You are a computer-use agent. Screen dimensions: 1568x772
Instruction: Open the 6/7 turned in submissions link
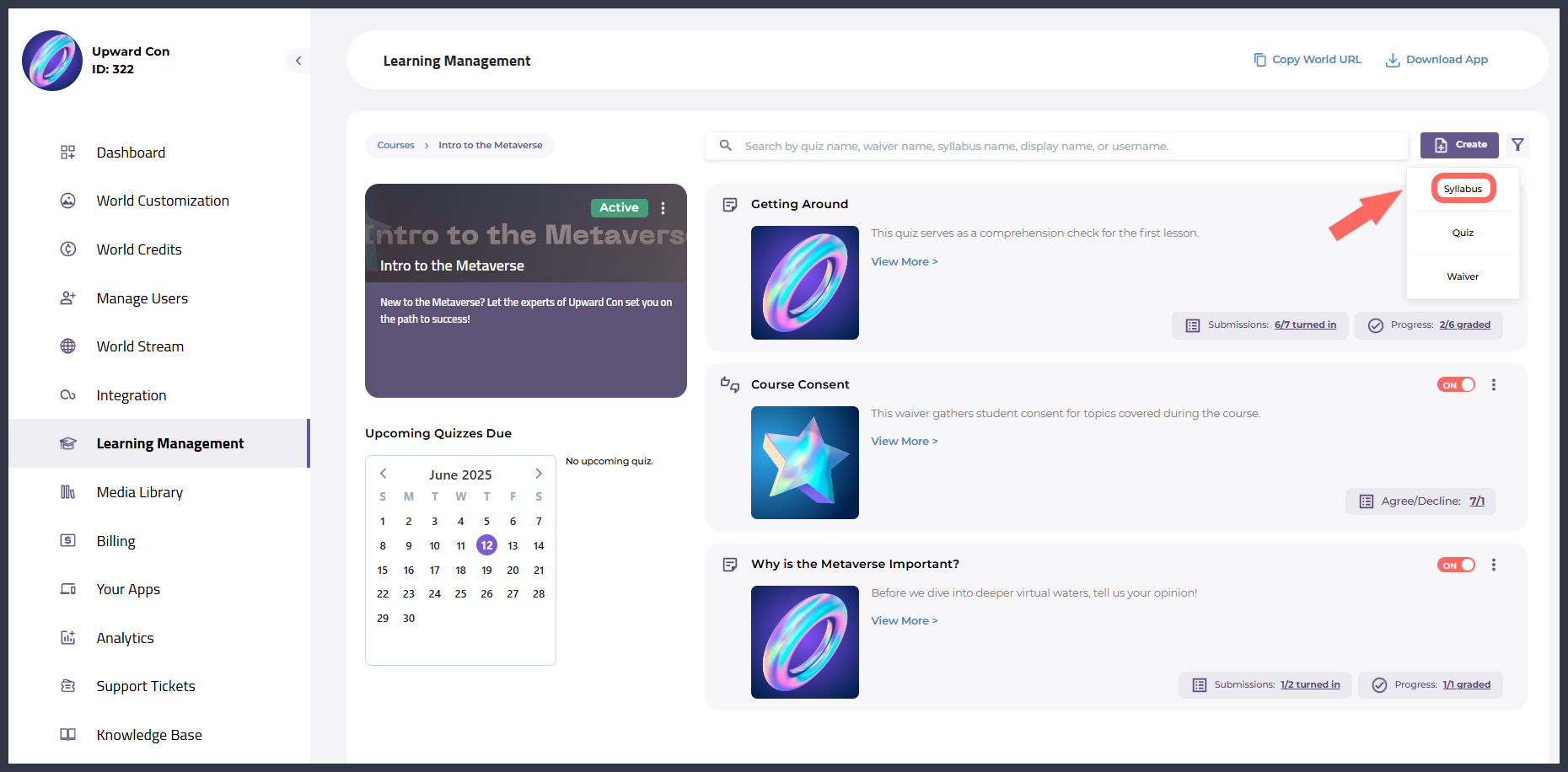[1305, 325]
